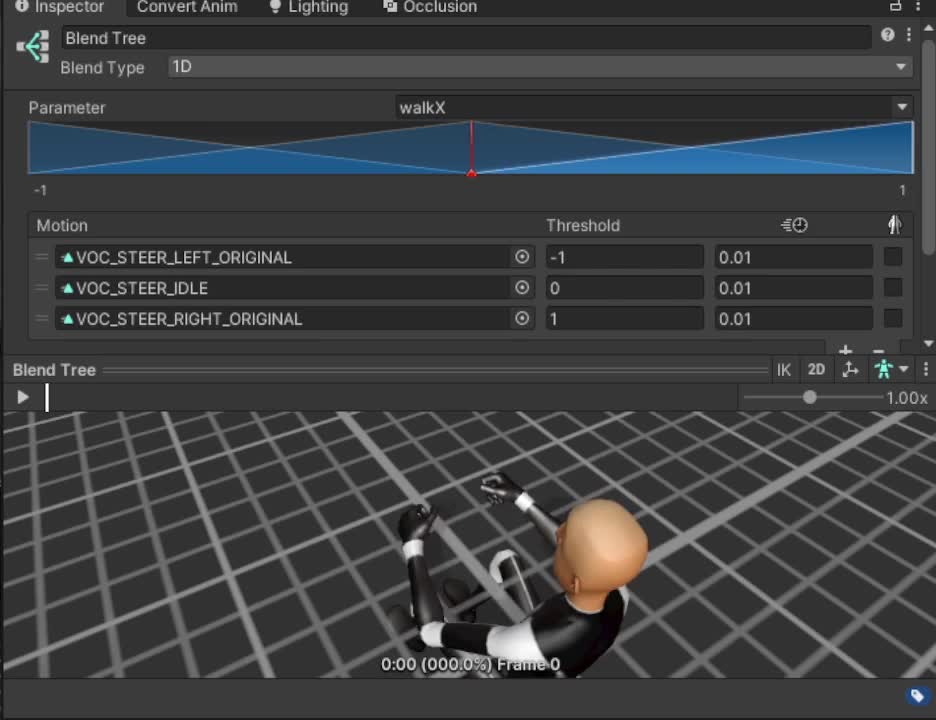The height and width of the screenshot is (720, 936).
Task: Enable mirror for VOC_STEER_IDLE motion
Action: [893, 288]
